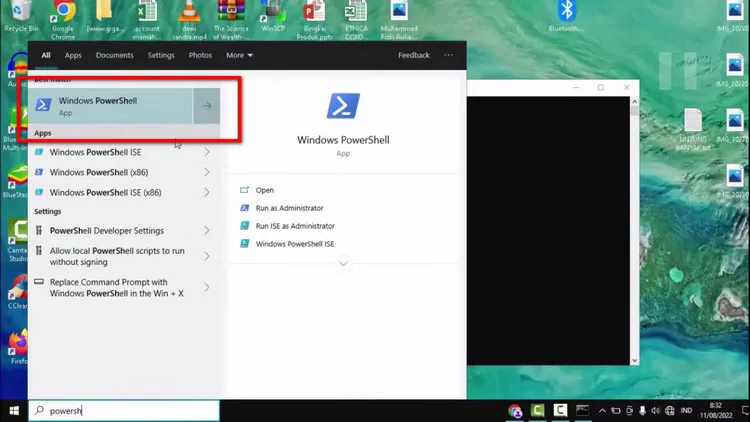The width and height of the screenshot is (750, 422).
Task: Expand more actions chevron below the preview action list
Action: (x=343, y=264)
